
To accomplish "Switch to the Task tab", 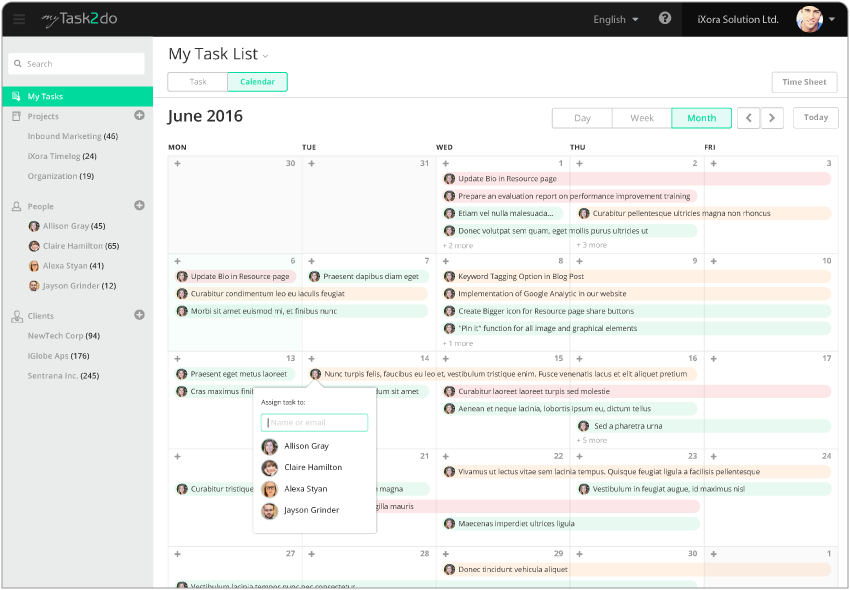I will coord(198,82).
